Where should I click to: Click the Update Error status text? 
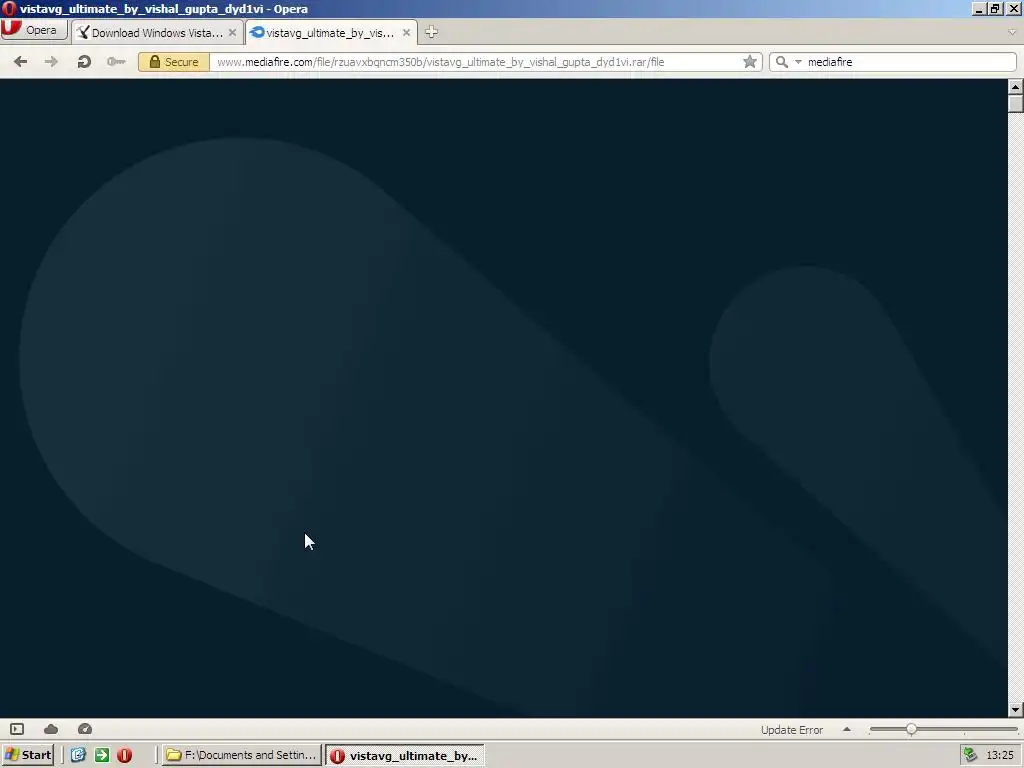(792, 729)
